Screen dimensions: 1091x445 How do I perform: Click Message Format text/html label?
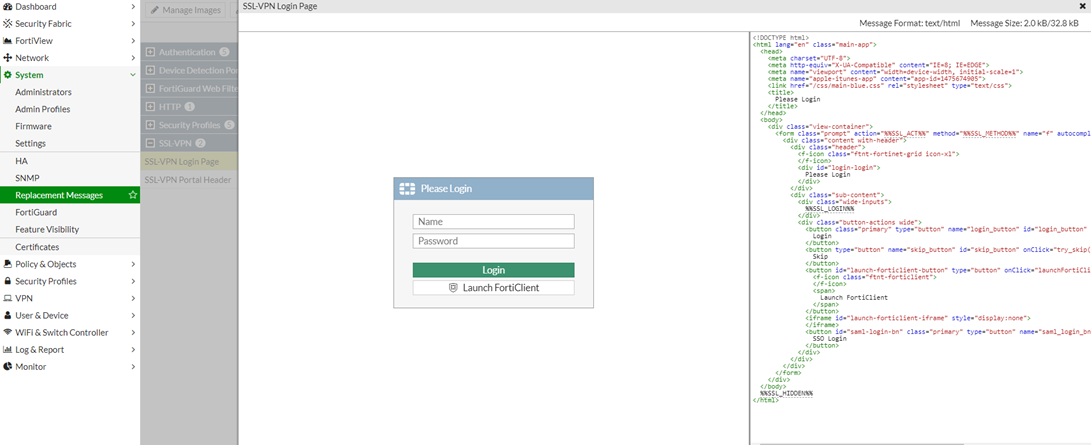(x=909, y=23)
